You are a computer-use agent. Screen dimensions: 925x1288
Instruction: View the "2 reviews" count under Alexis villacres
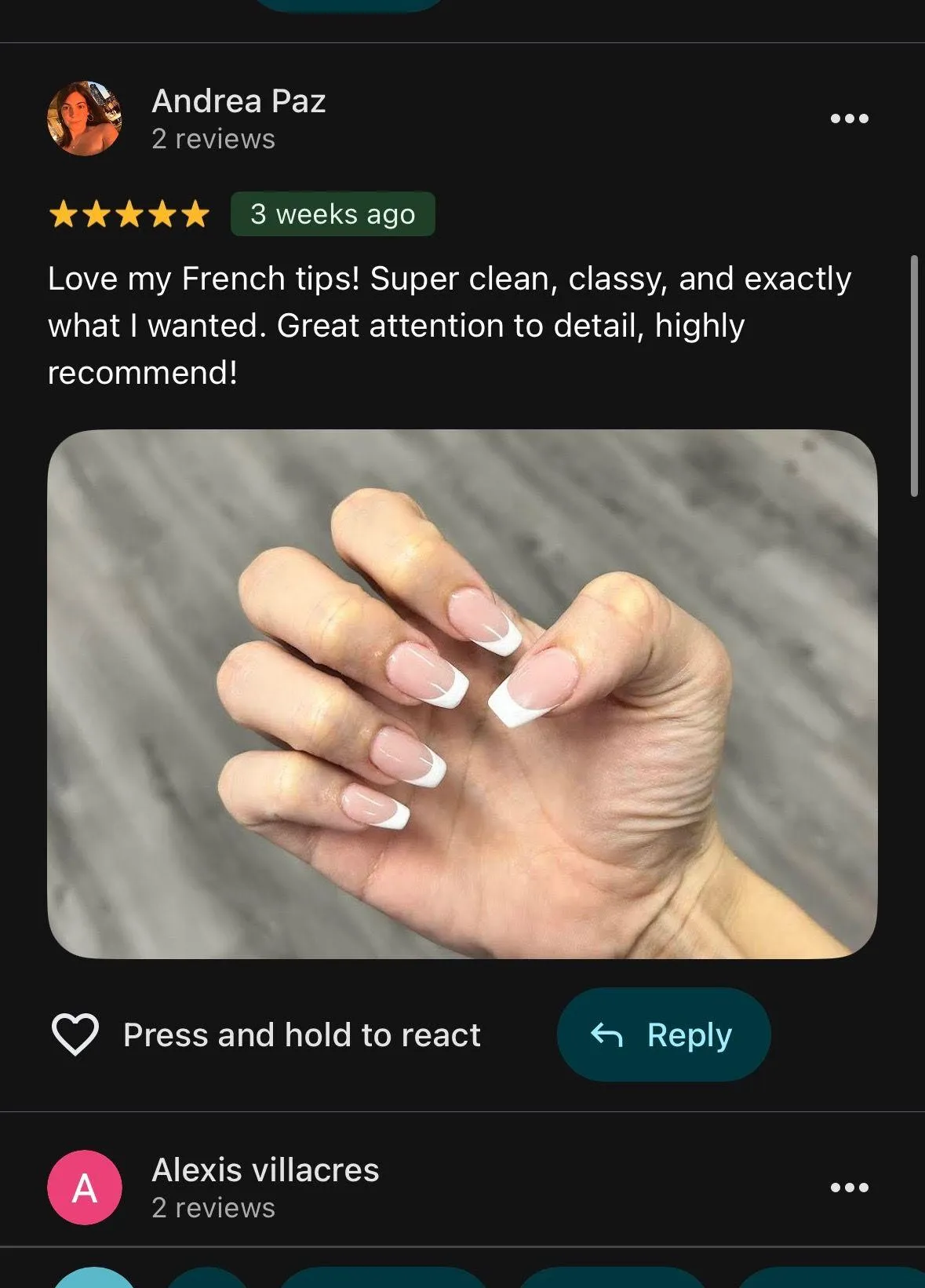[x=213, y=1208]
